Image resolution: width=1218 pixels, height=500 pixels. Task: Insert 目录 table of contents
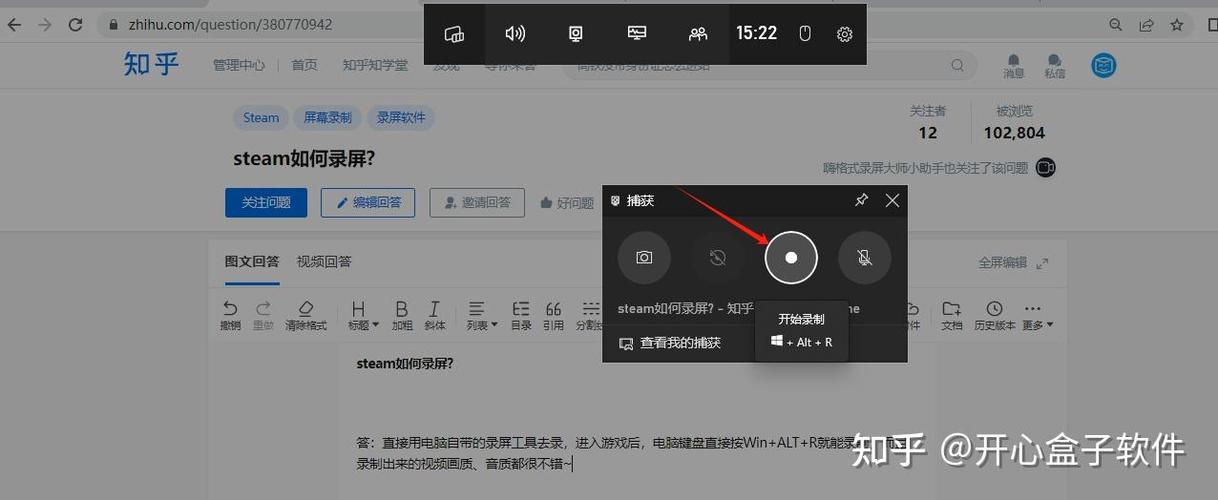(521, 315)
